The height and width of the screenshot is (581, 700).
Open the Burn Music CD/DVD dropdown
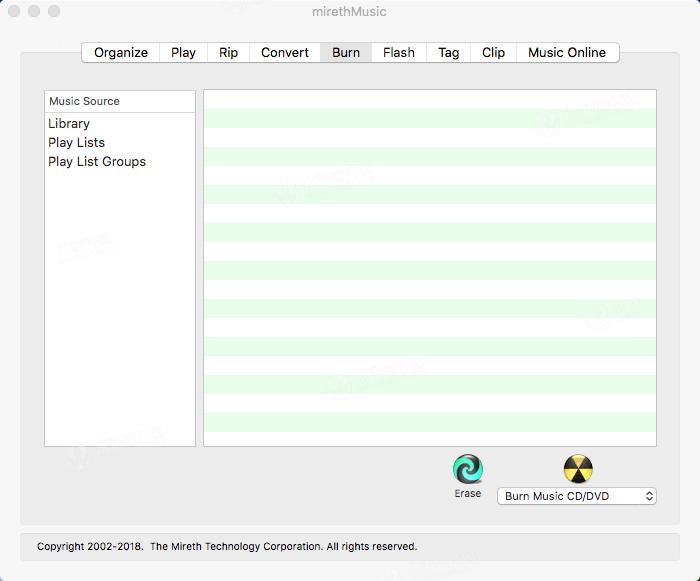(577, 496)
